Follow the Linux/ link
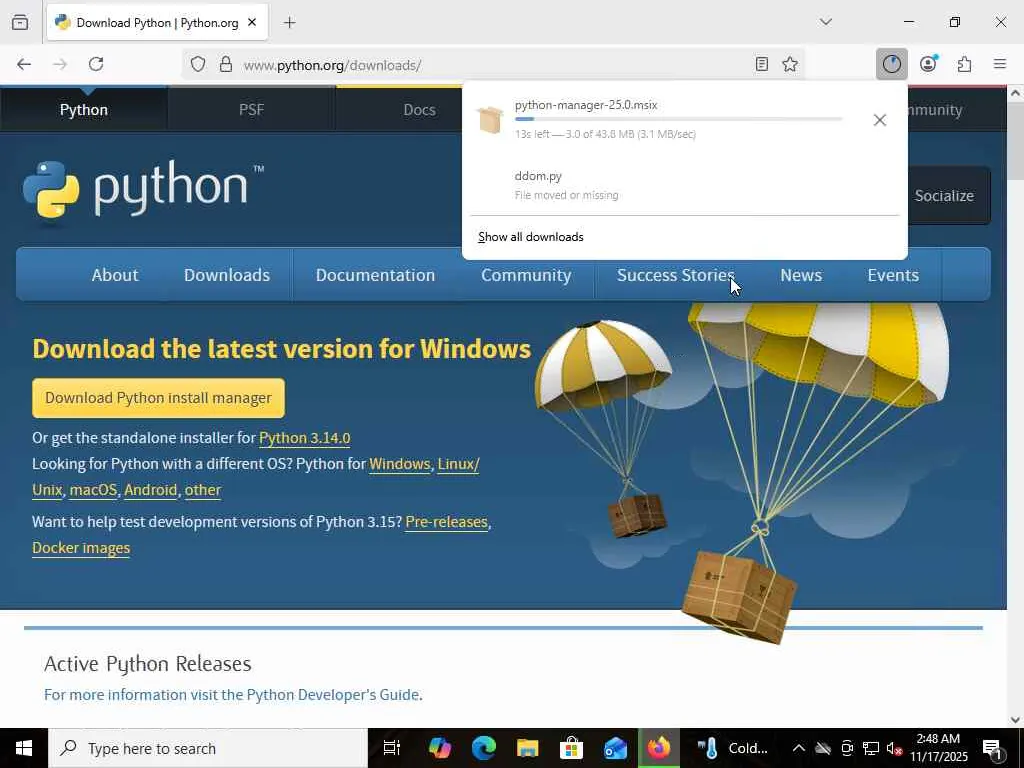The height and width of the screenshot is (768, 1024). [458, 464]
